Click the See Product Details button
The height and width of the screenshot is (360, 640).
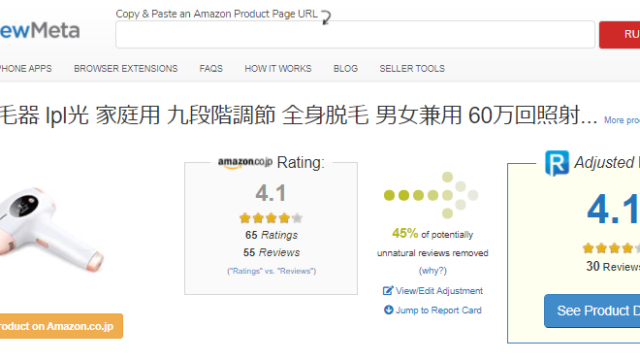point(592,311)
